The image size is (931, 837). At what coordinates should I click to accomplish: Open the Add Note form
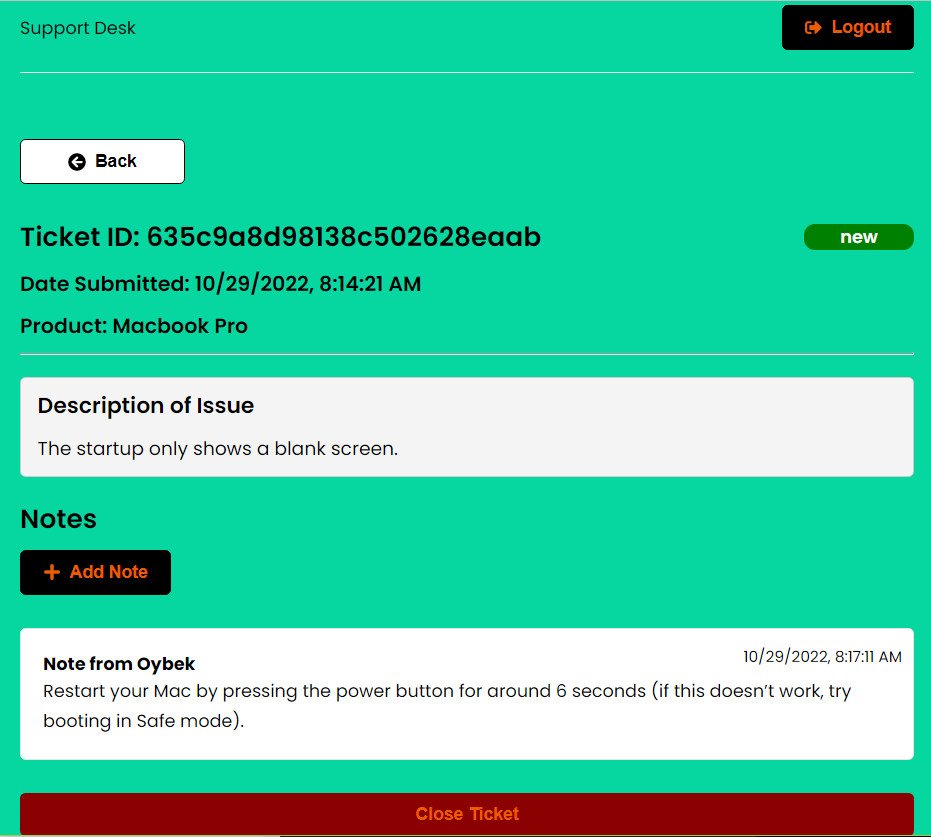95,572
